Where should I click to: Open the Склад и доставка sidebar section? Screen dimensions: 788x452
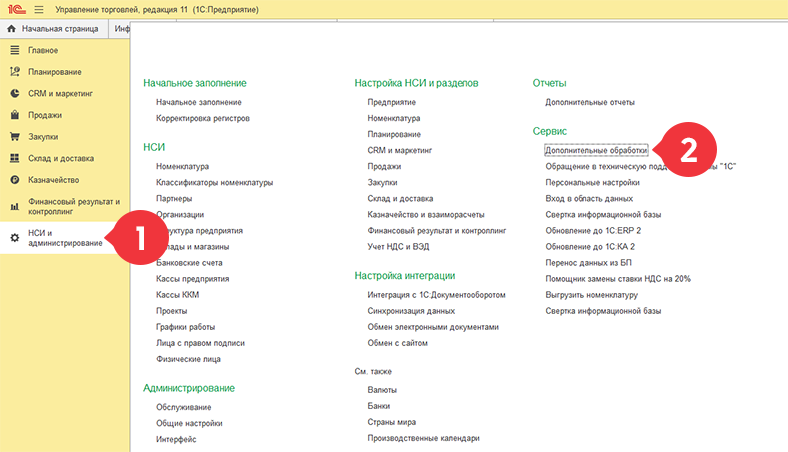tap(61, 158)
